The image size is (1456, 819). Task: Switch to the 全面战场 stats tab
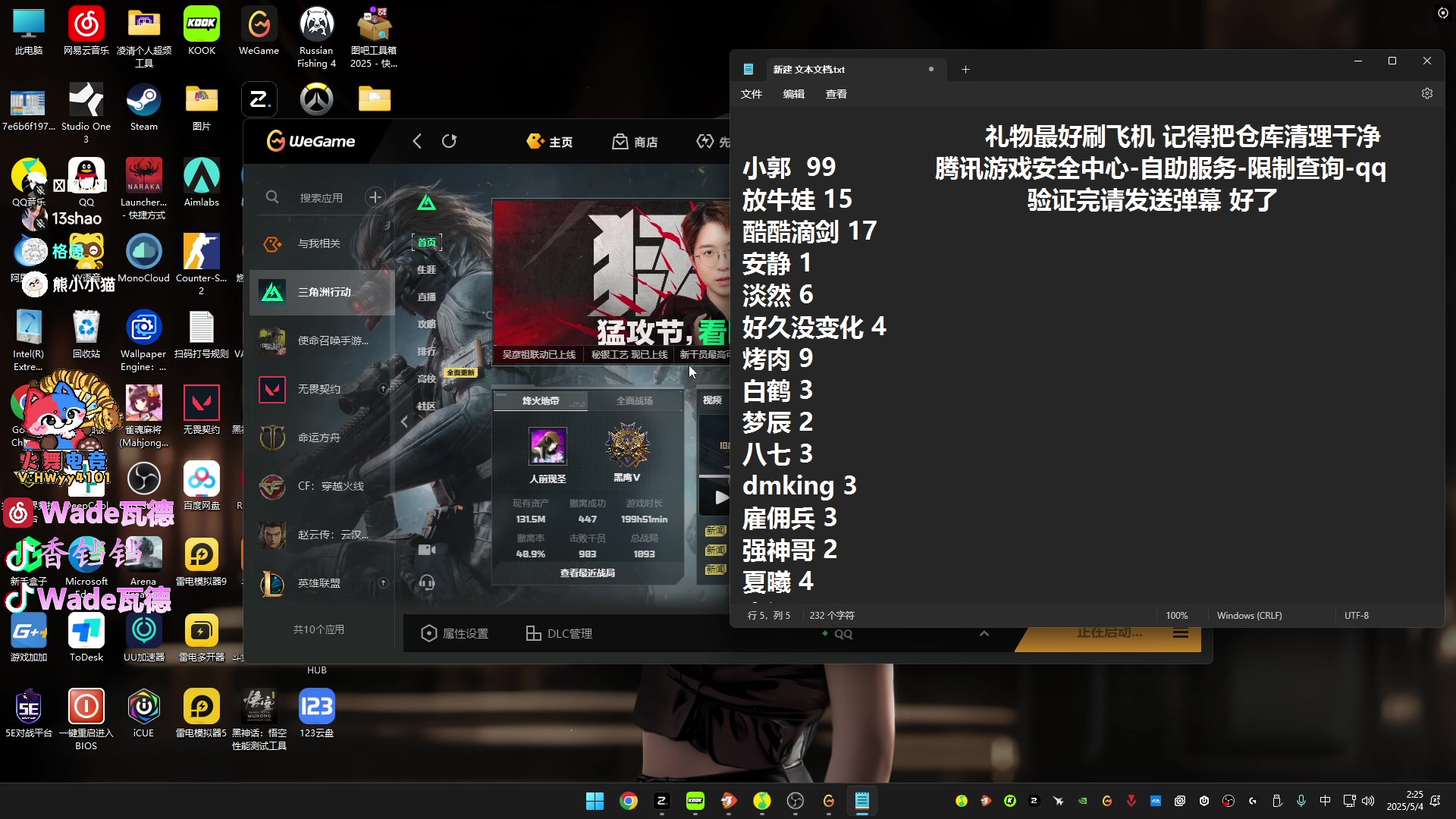(x=635, y=401)
